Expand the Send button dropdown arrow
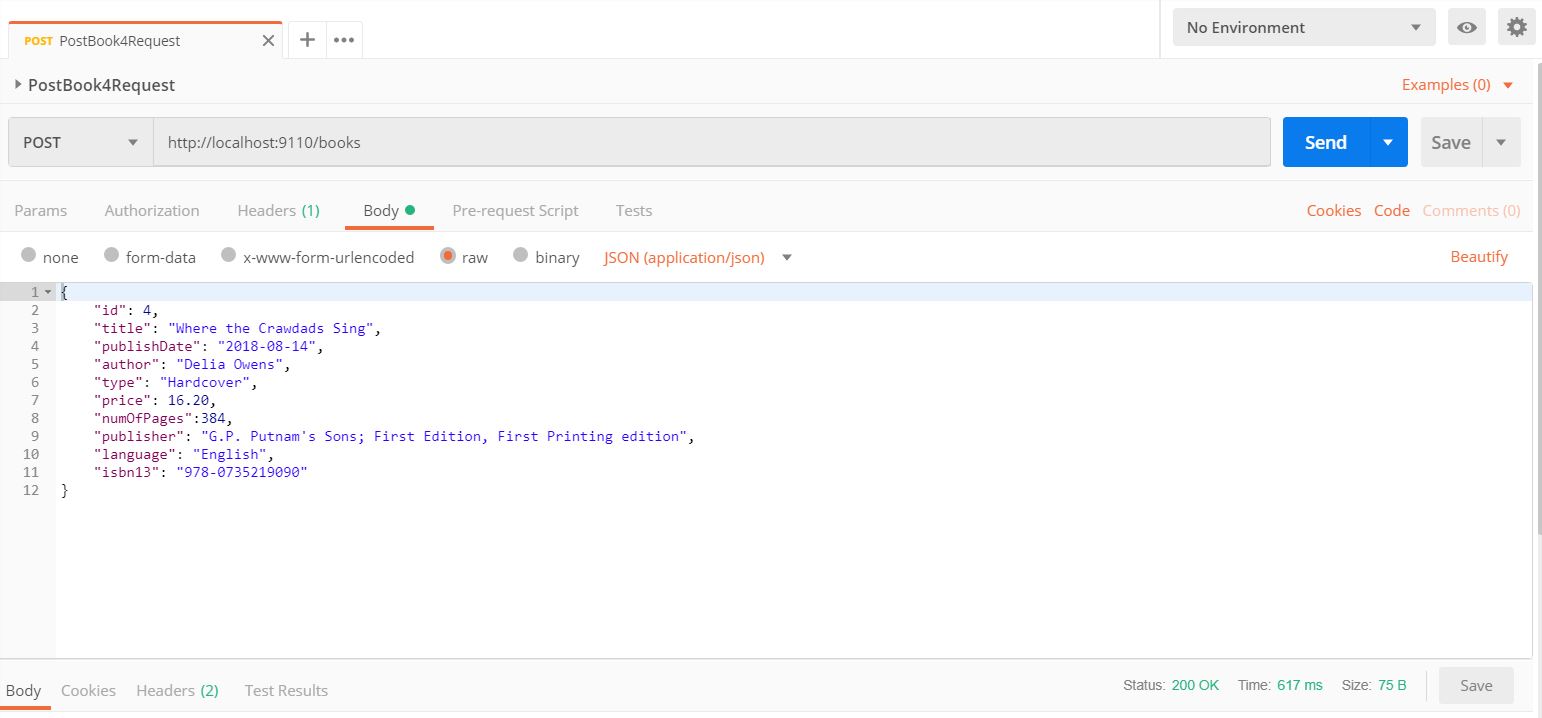 pos(1387,142)
